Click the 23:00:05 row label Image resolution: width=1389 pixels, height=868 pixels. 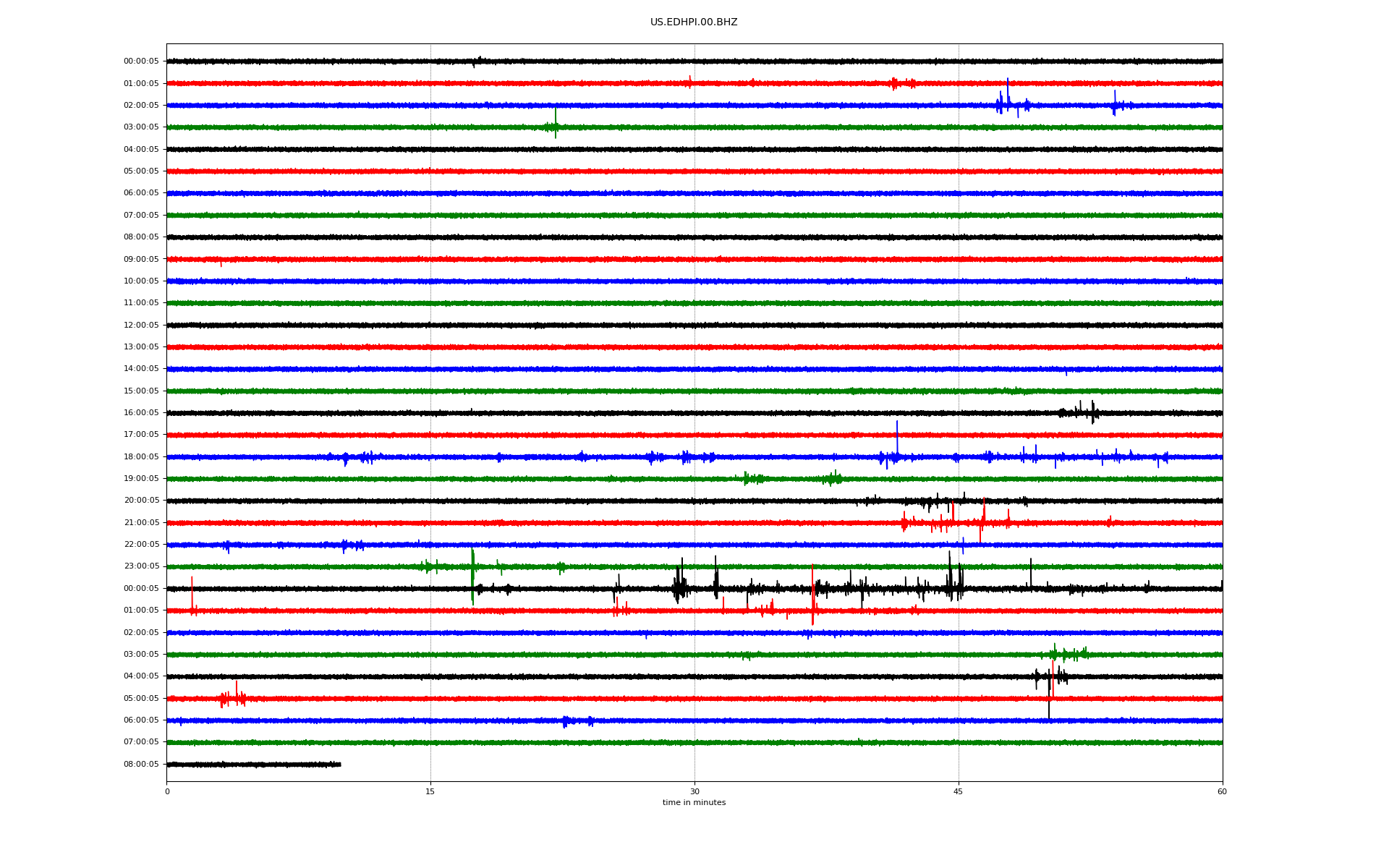(141, 566)
